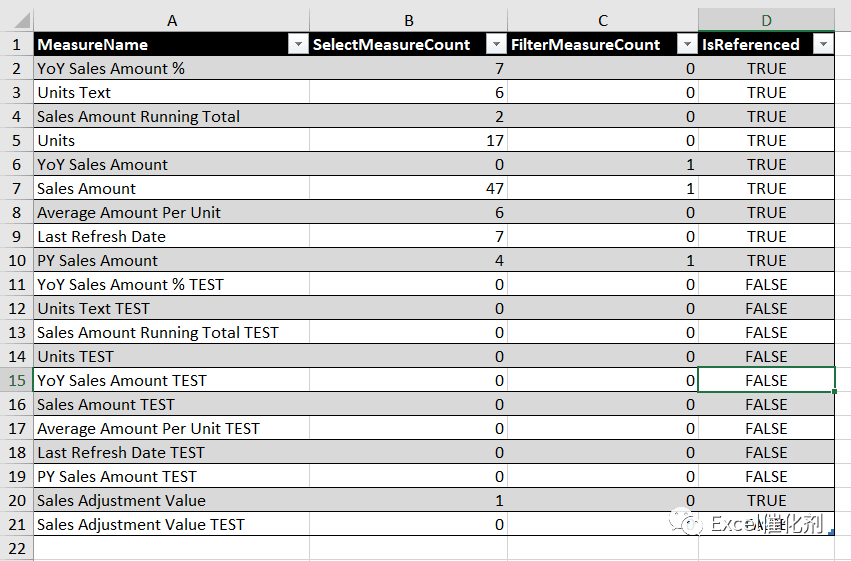
Task: Click the select-all corner triangle
Action: (22, 21)
